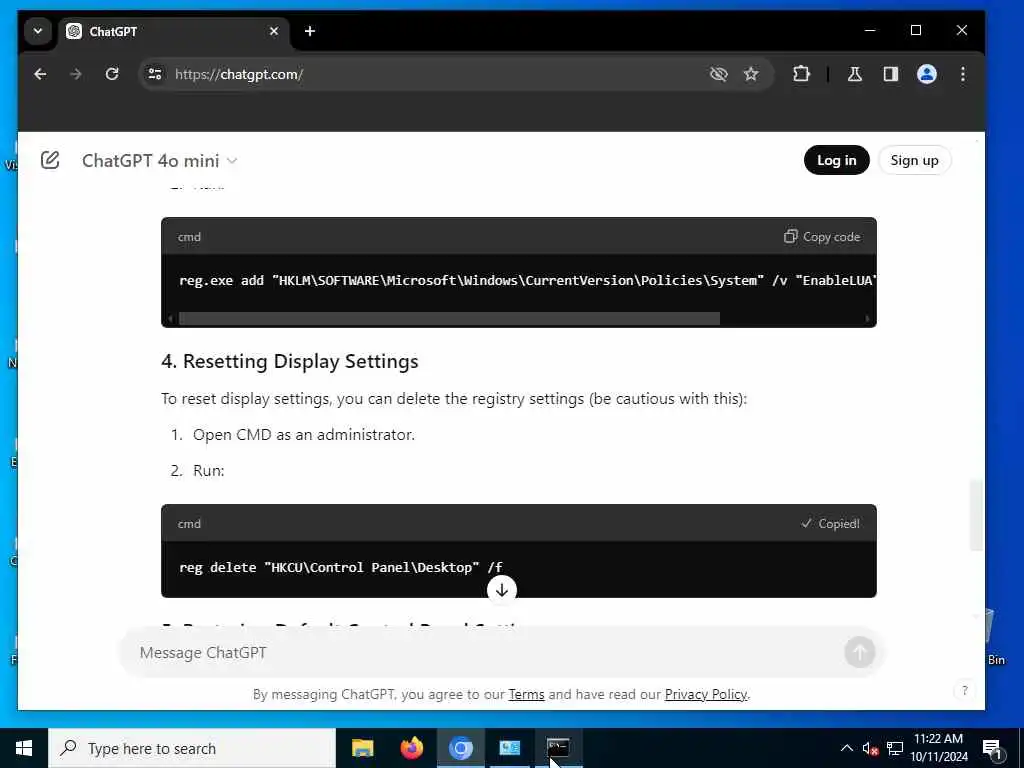The image size is (1024, 768).
Task: Click the Log in button
Action: point(837,160)
